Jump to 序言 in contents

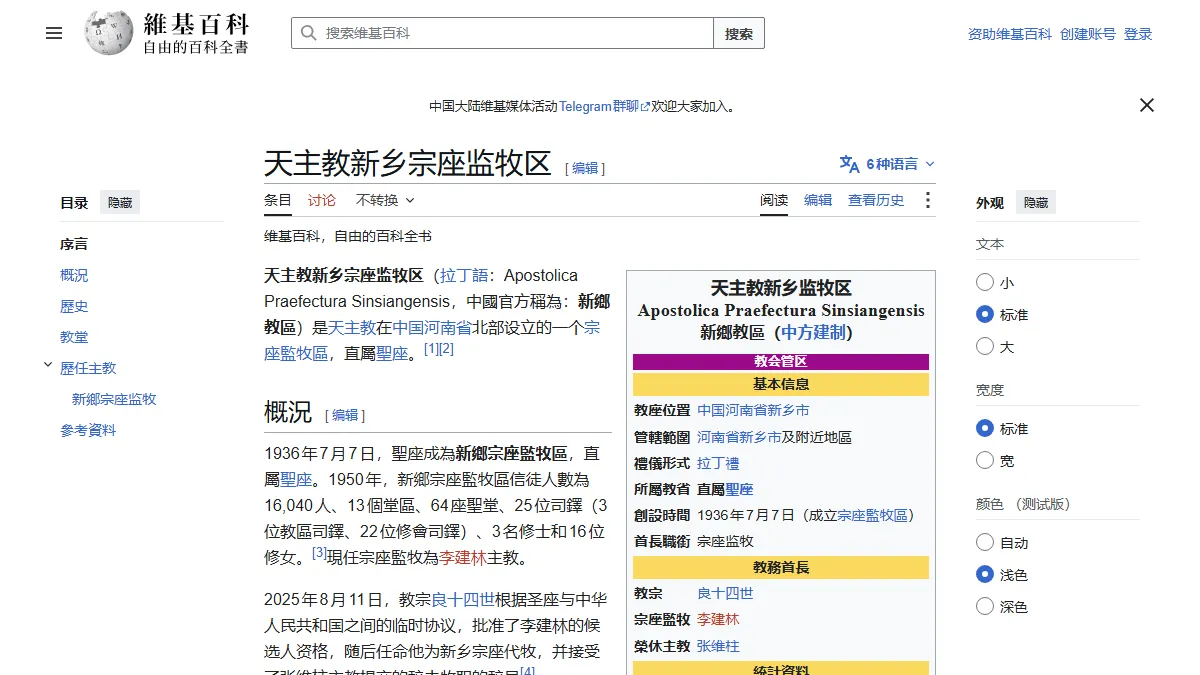click(74, 244)
